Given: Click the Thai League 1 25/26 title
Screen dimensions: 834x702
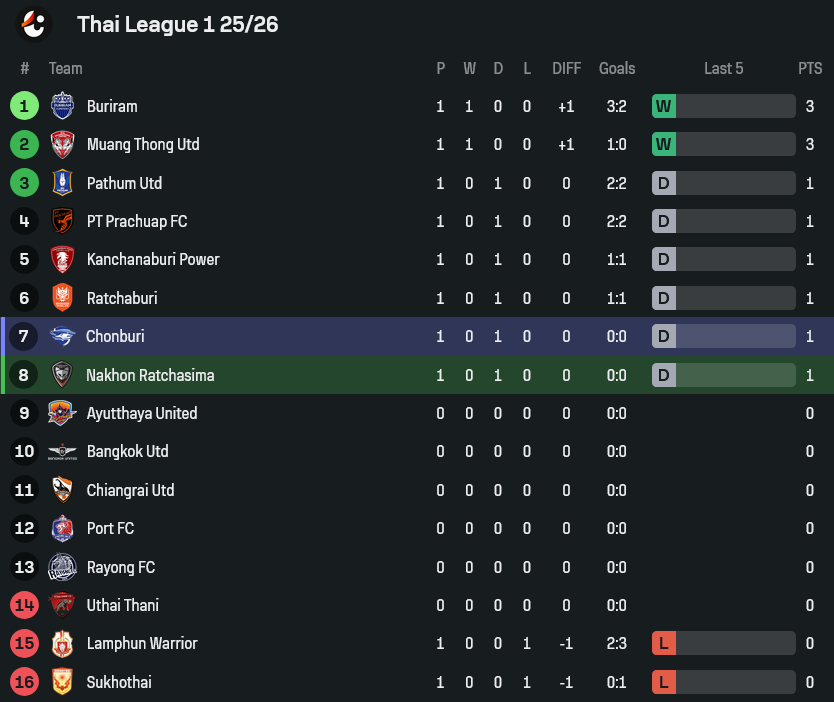Looking at the screenshot, I should pyautogui.click(x=178, y=24).
